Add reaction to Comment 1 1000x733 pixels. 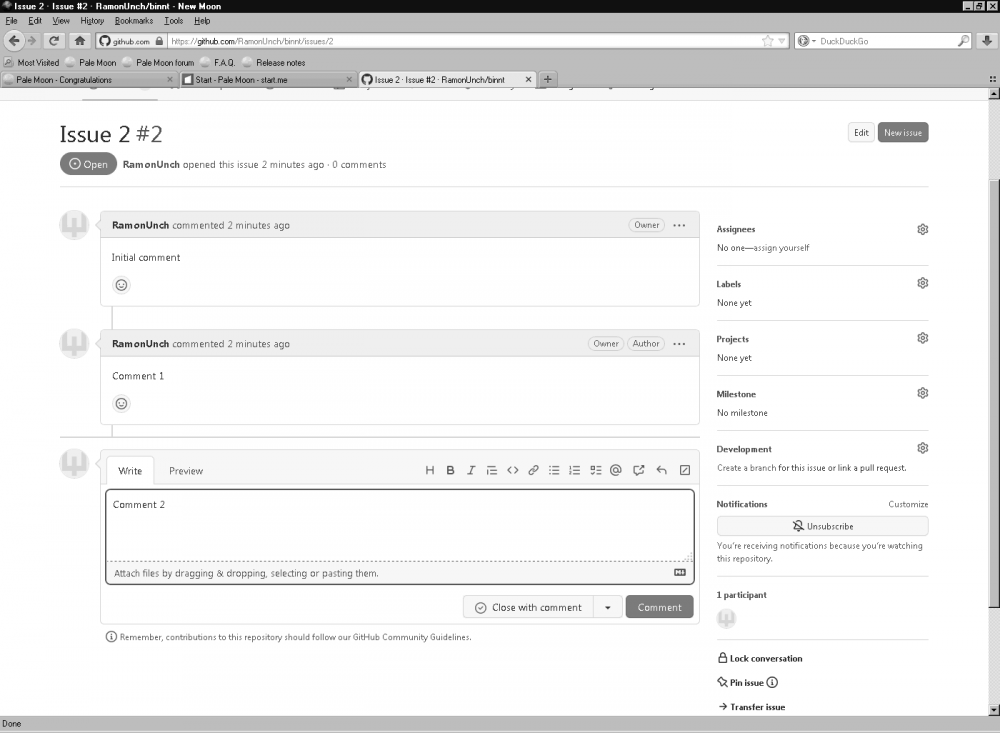pyautogui.click(x=121, y=403)
